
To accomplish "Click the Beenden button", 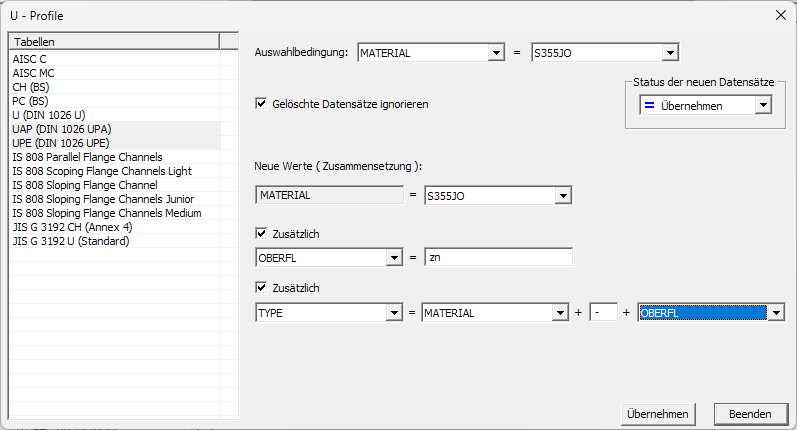I will [749, 413].
